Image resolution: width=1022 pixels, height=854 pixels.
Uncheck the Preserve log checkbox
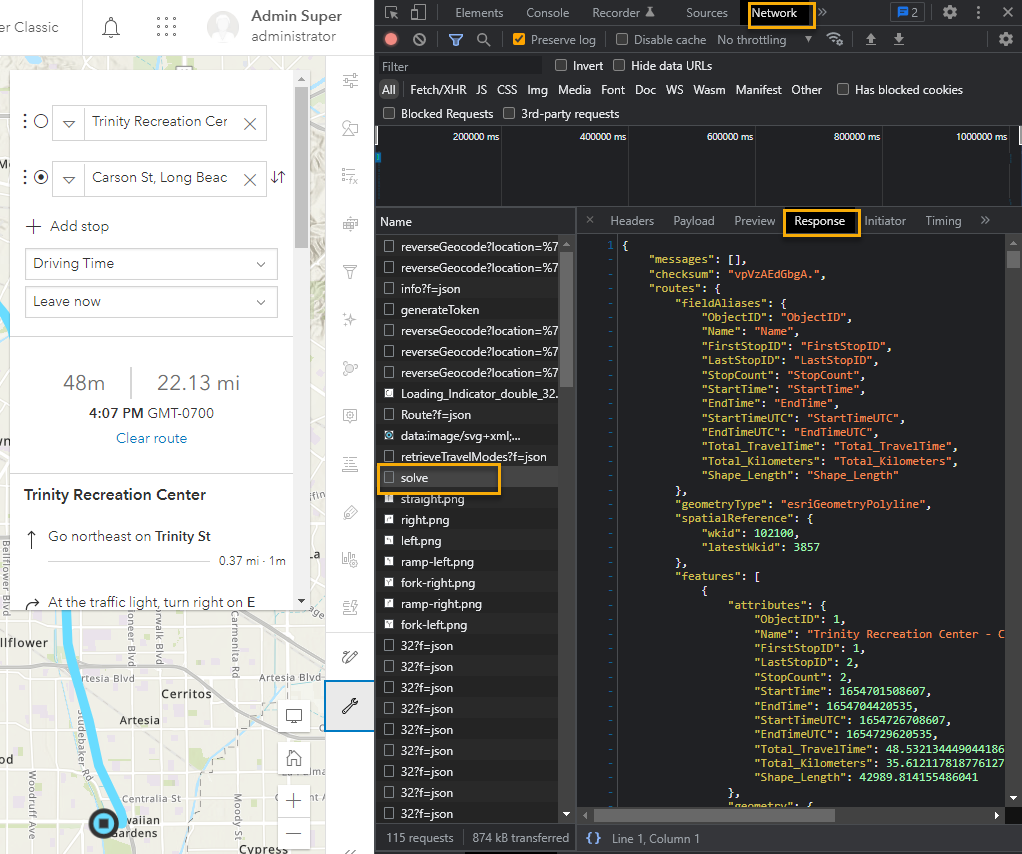519,40
